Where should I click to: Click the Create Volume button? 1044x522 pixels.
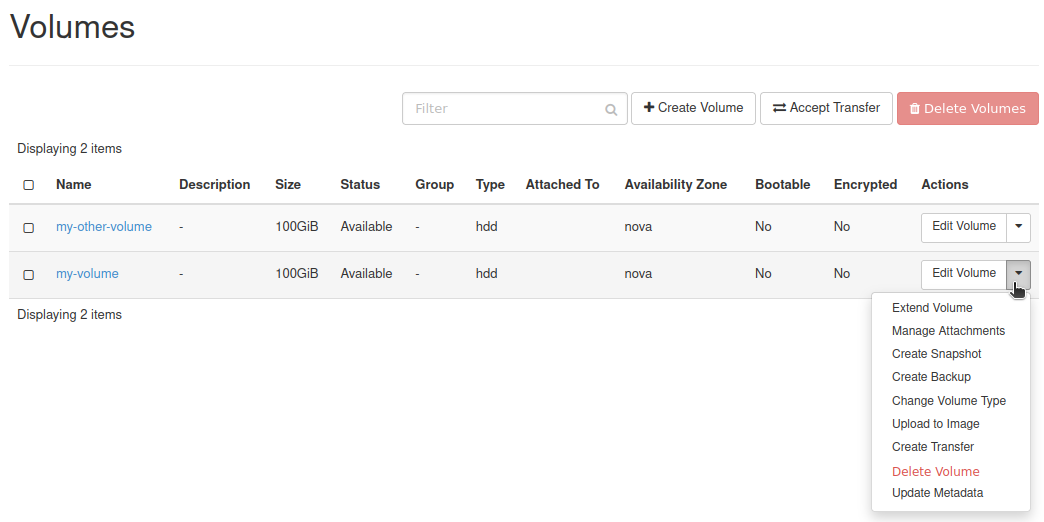point(693,108)
